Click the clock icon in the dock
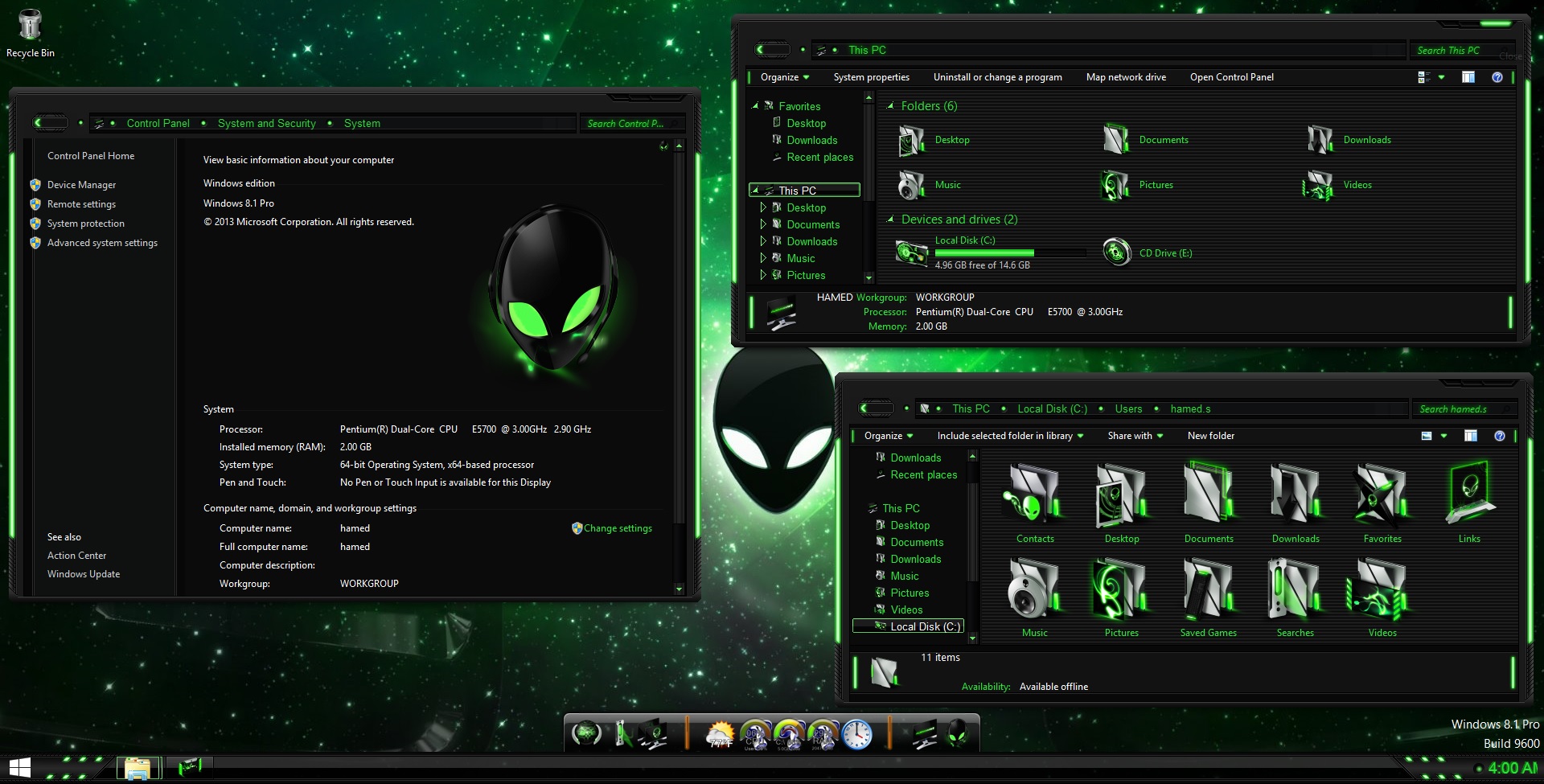The width and height of the screenshot is (1544, 784). point(856,734)
